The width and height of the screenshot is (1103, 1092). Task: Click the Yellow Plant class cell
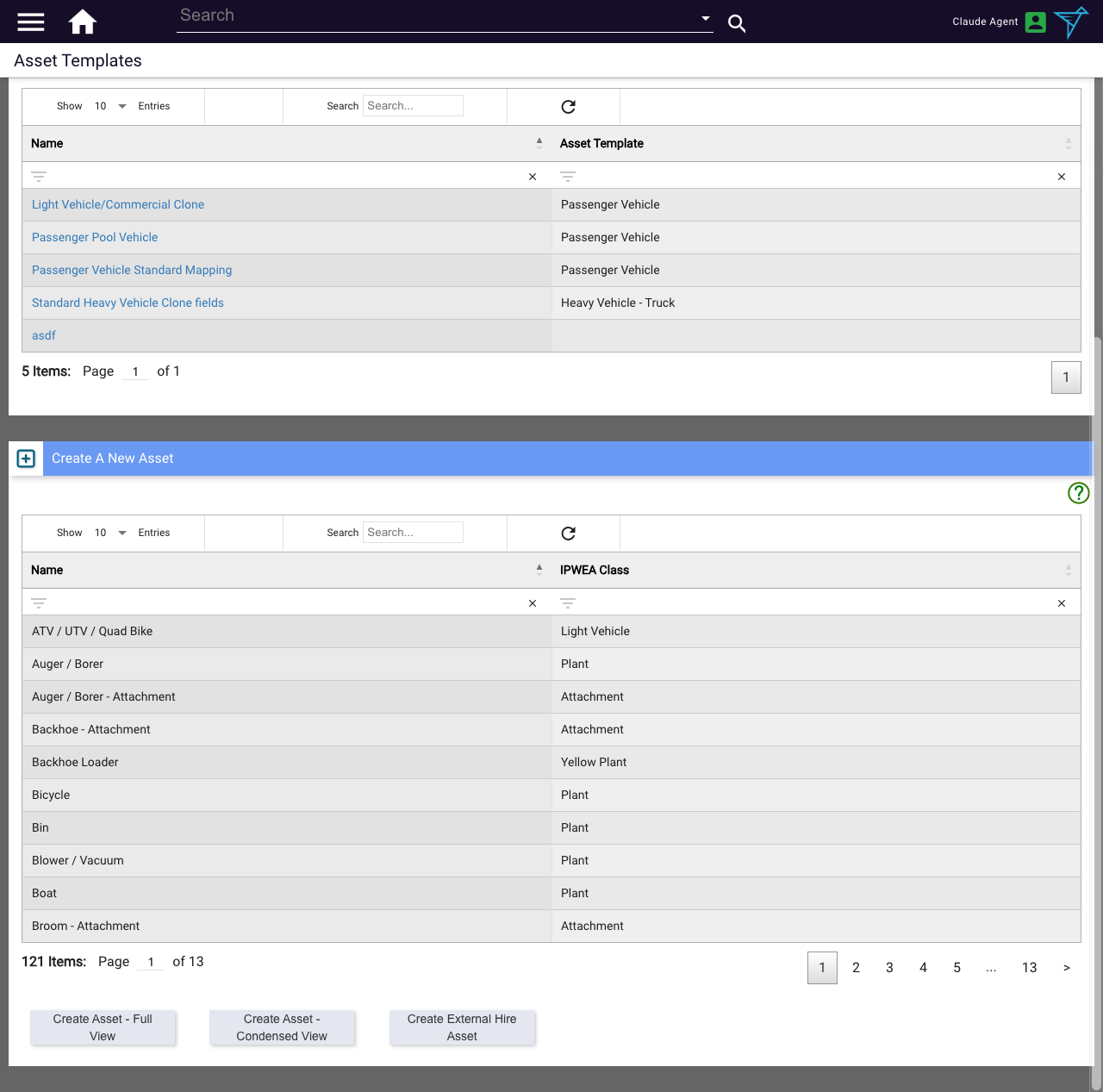coord(816,763)
